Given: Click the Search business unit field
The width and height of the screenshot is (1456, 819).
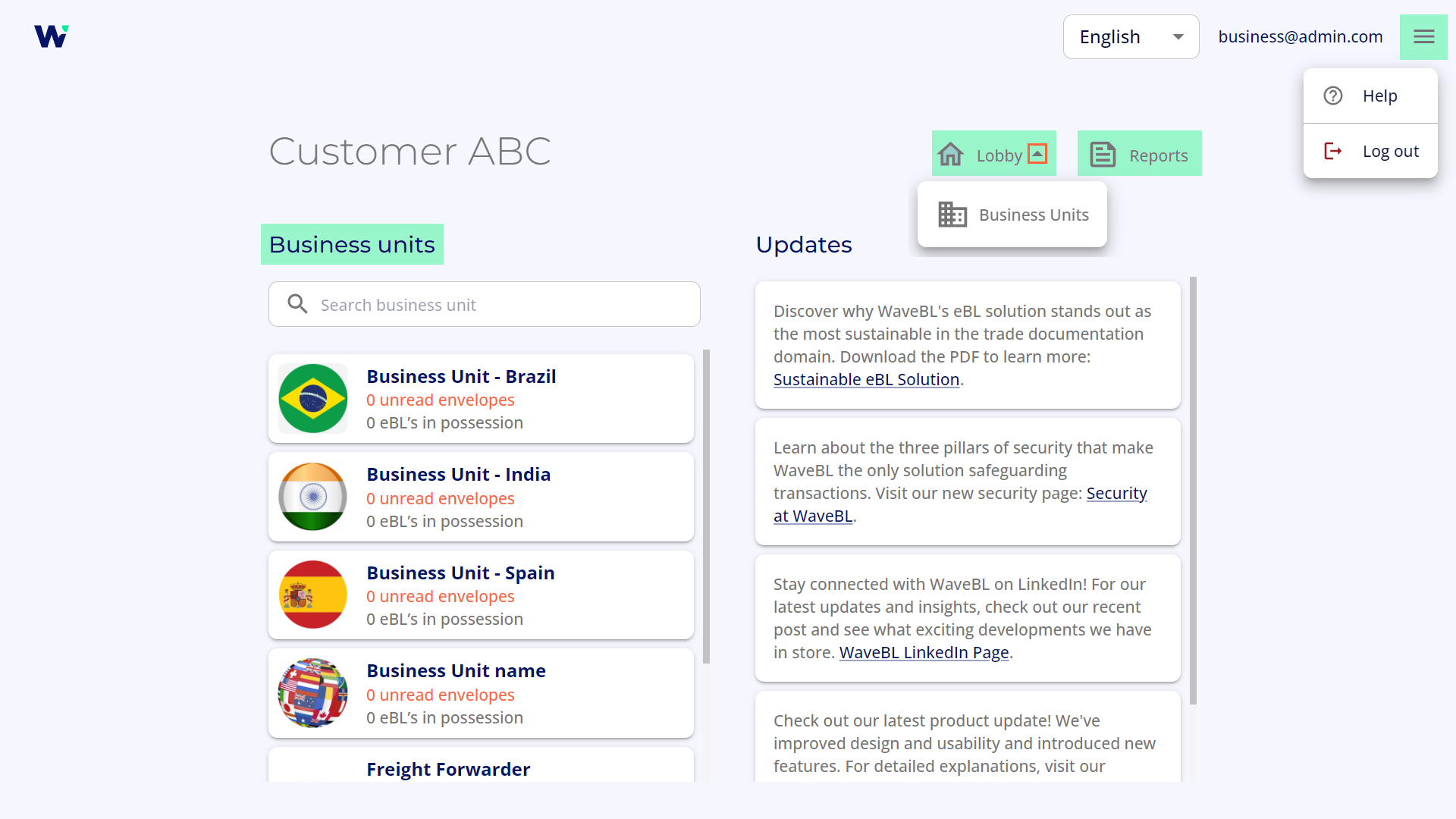Looking at the screenshot, I should coord(485,304).
